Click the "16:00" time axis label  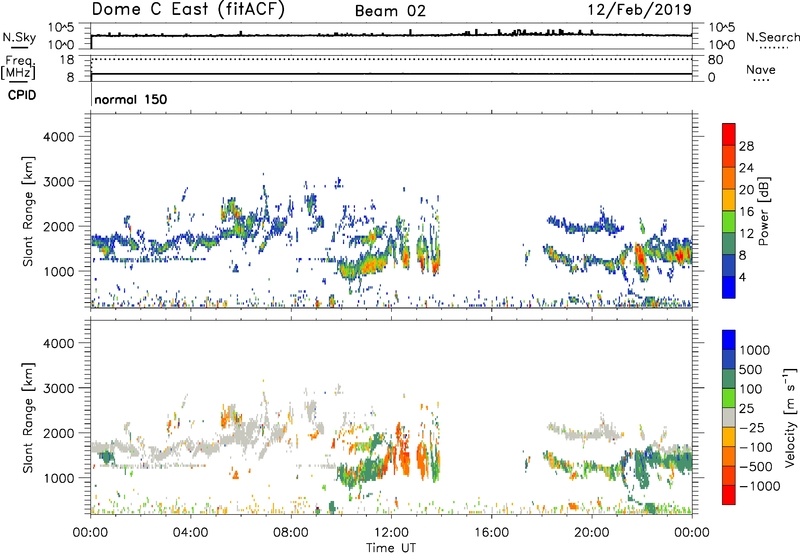pyautogui.click(x=491, y=533)
